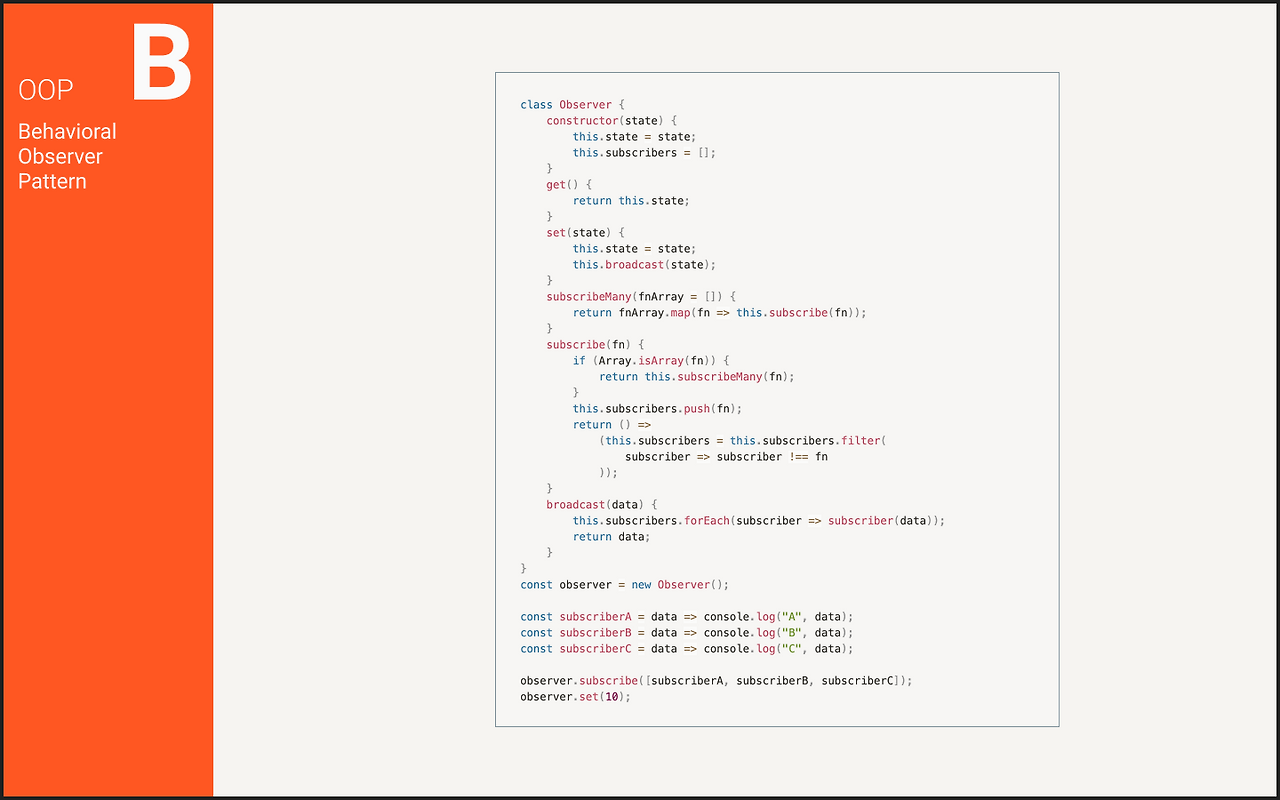Click the "observer.set(10);" line
This screenshot has height=800, width=1280.
pyautogui.click(x=576, y=697)
